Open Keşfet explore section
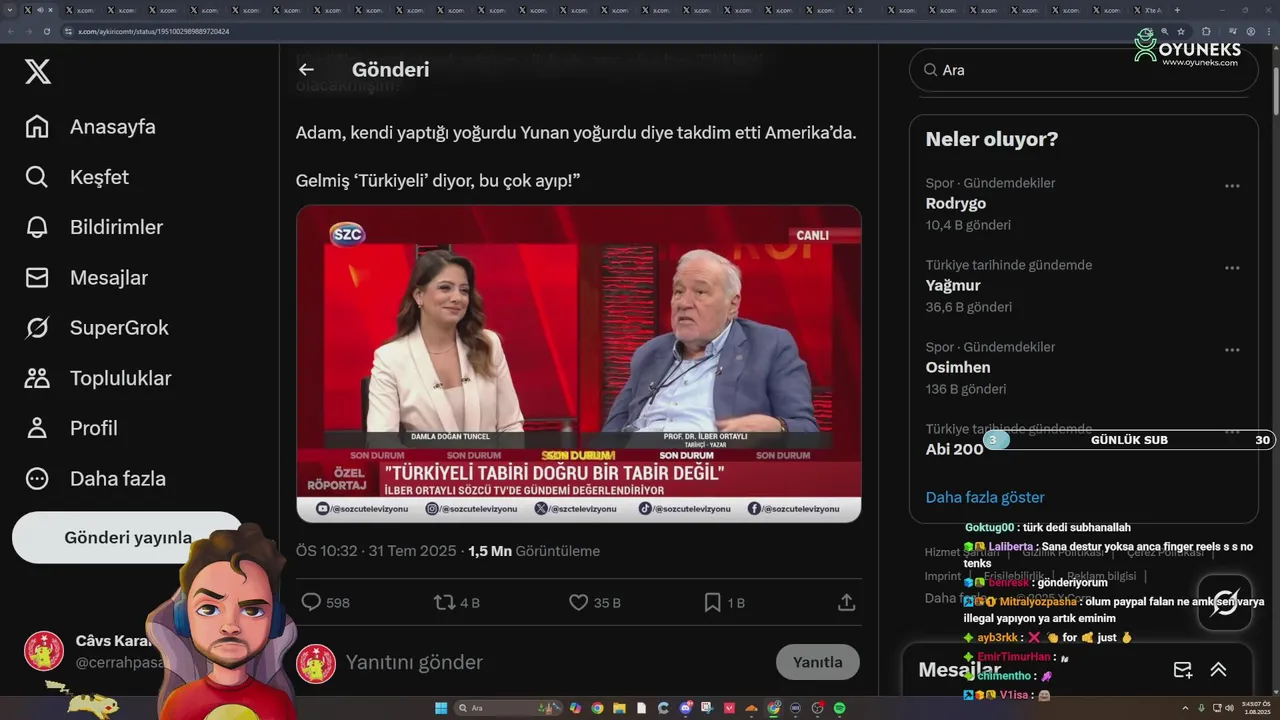This screenshot has width=1280, height=720. pyautogui.click(x=77, y=177)
